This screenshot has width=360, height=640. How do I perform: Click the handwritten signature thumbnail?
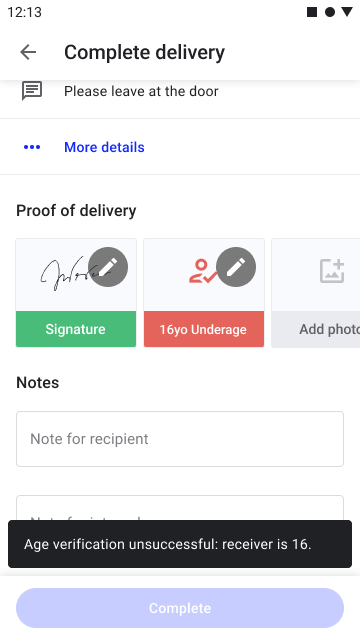65,273
